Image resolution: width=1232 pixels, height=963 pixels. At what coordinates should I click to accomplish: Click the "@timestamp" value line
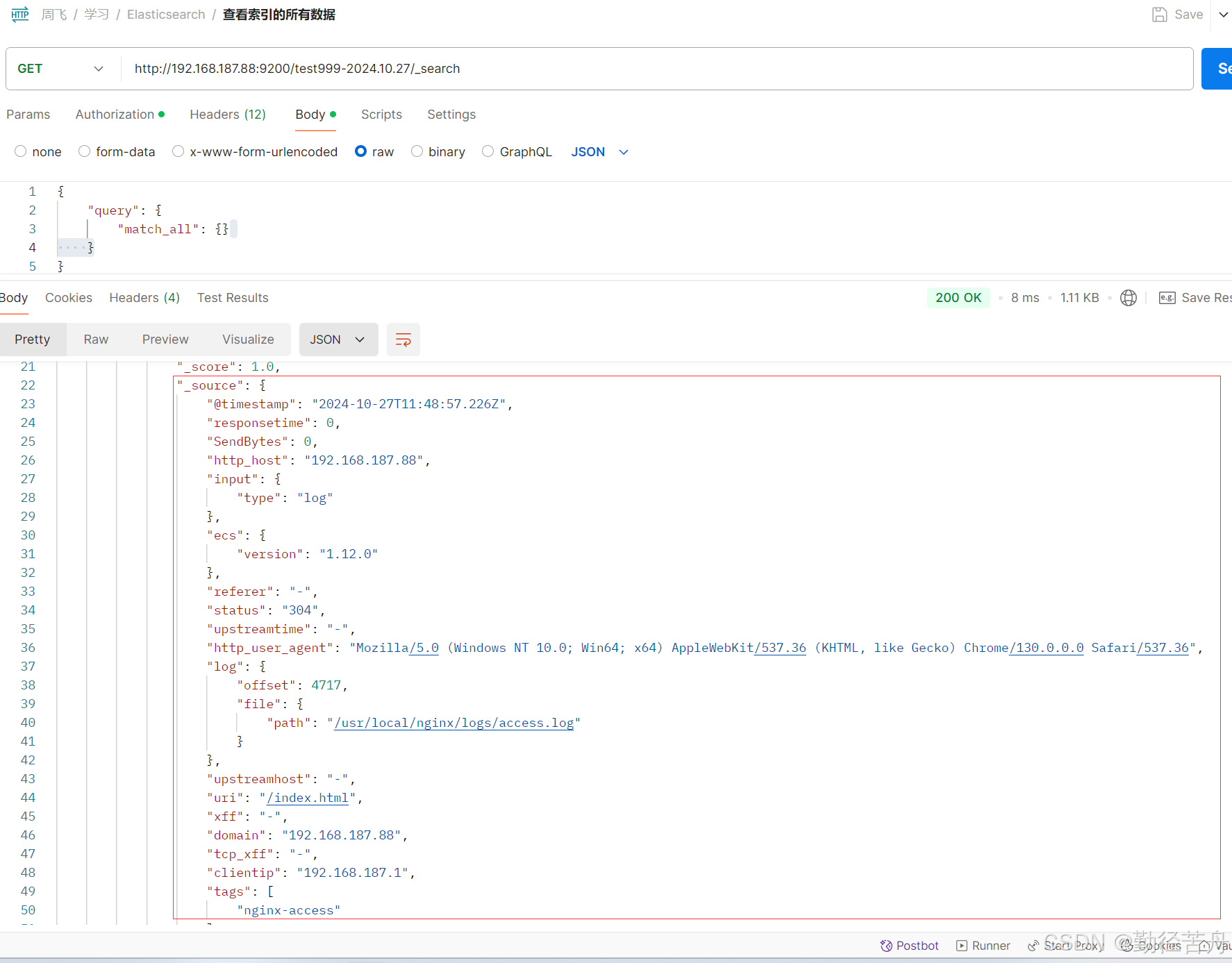[x=360, y=404]
